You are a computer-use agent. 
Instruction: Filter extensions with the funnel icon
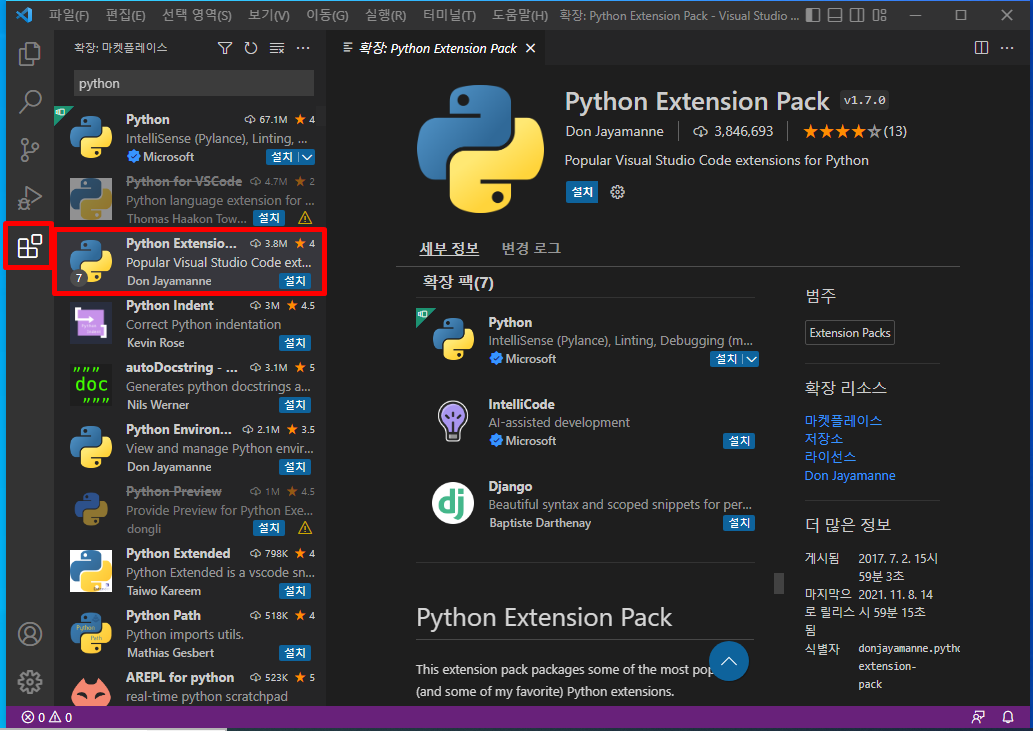point(225,48)
